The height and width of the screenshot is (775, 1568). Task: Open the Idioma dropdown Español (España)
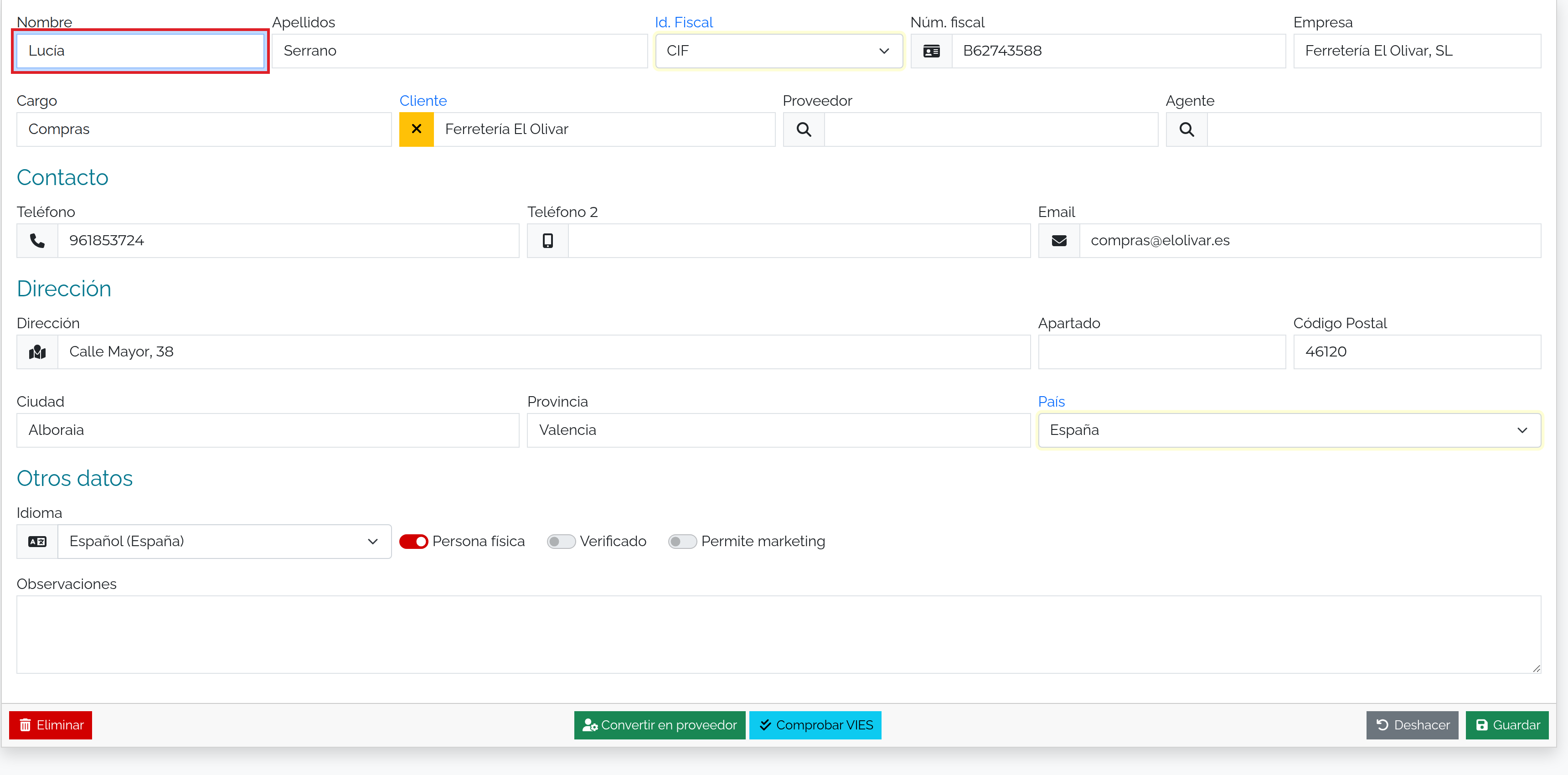224,541
